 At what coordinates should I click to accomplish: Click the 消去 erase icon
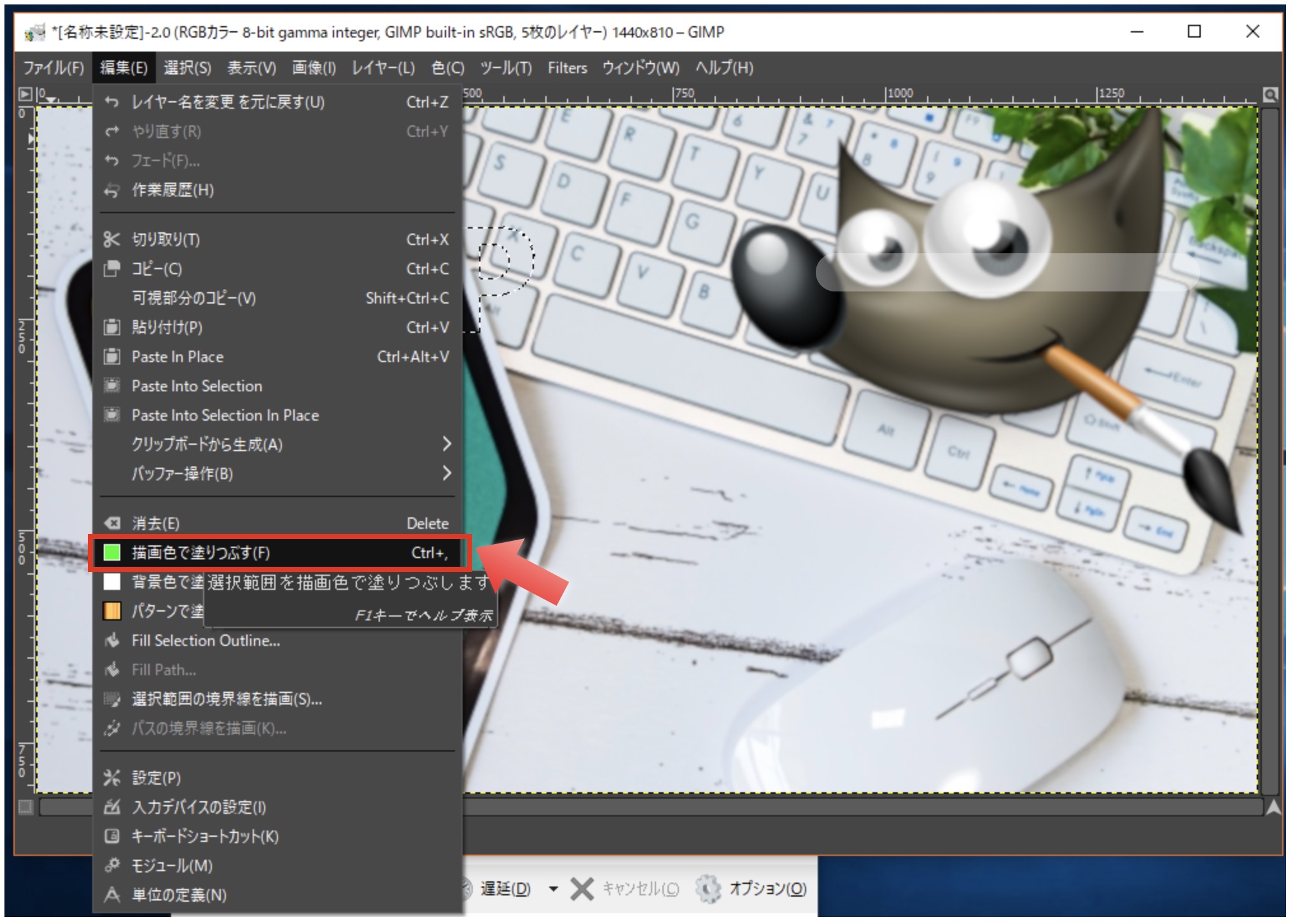(112, 523)
